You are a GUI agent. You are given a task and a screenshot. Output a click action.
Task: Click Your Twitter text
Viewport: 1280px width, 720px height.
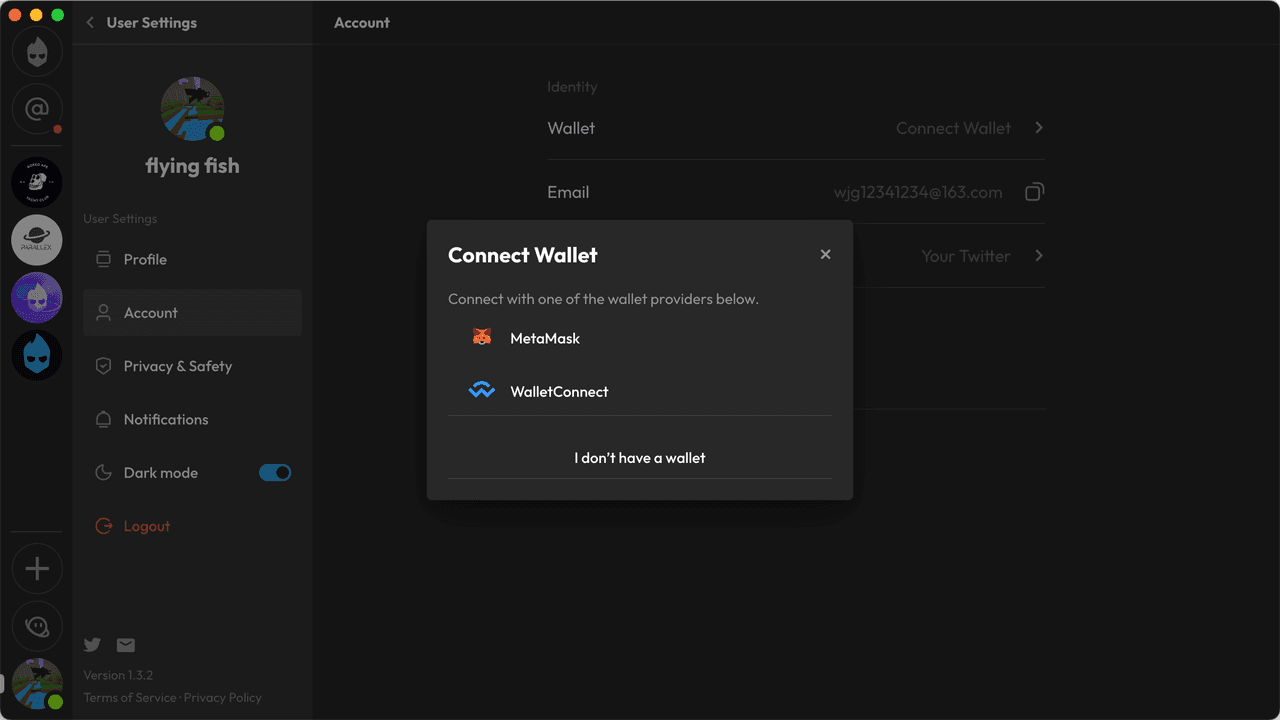pos(965,256)
